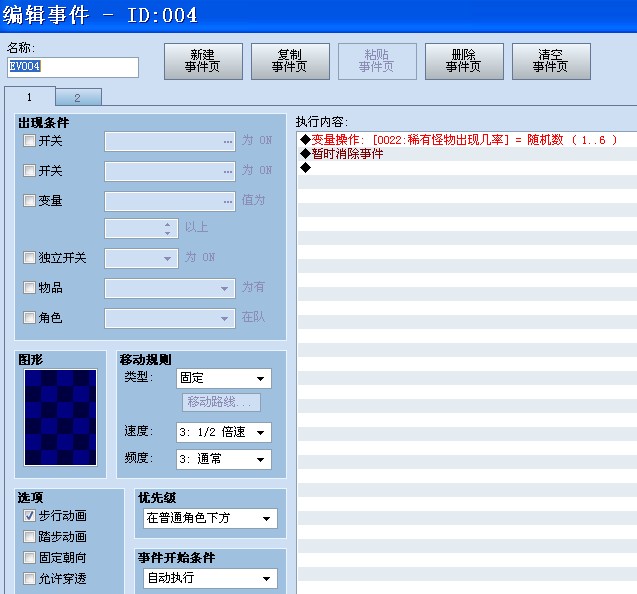Open the 优先级 priority dropdown
637x594 pixels.
[210, 518]
